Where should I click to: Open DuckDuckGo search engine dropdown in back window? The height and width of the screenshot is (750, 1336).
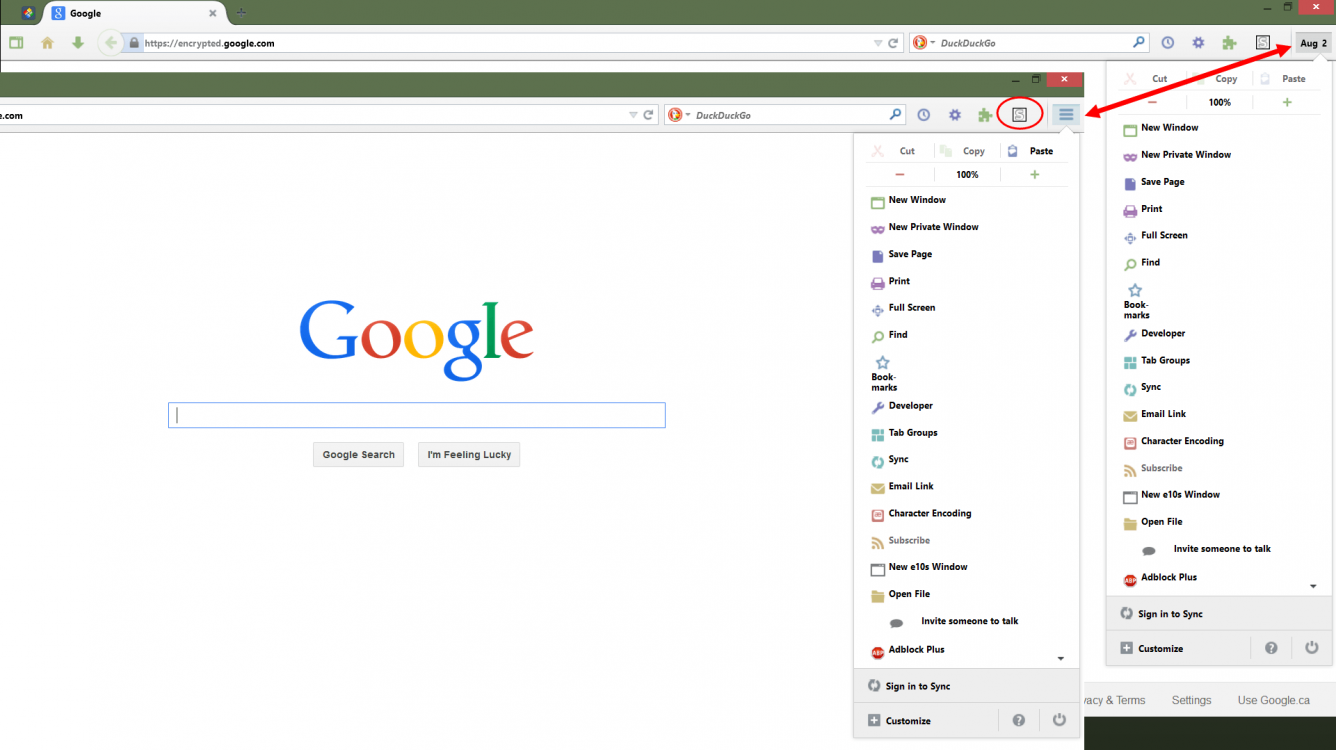[x=925, y=43]
